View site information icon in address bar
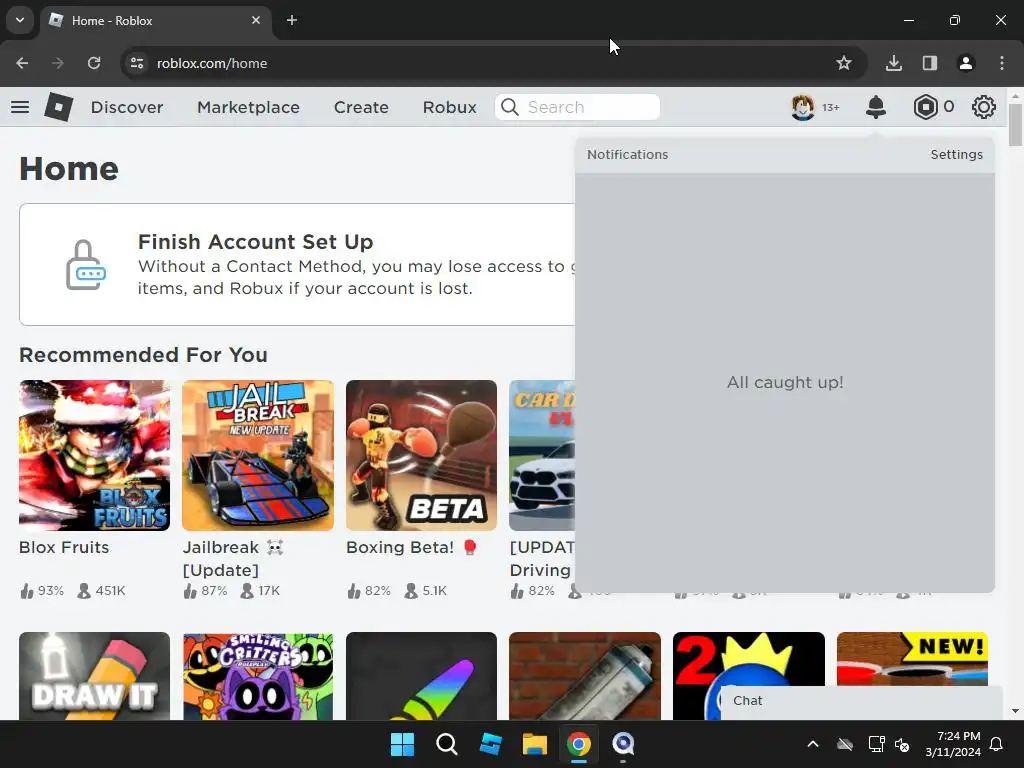1024x768 pixels. [137, 63]
